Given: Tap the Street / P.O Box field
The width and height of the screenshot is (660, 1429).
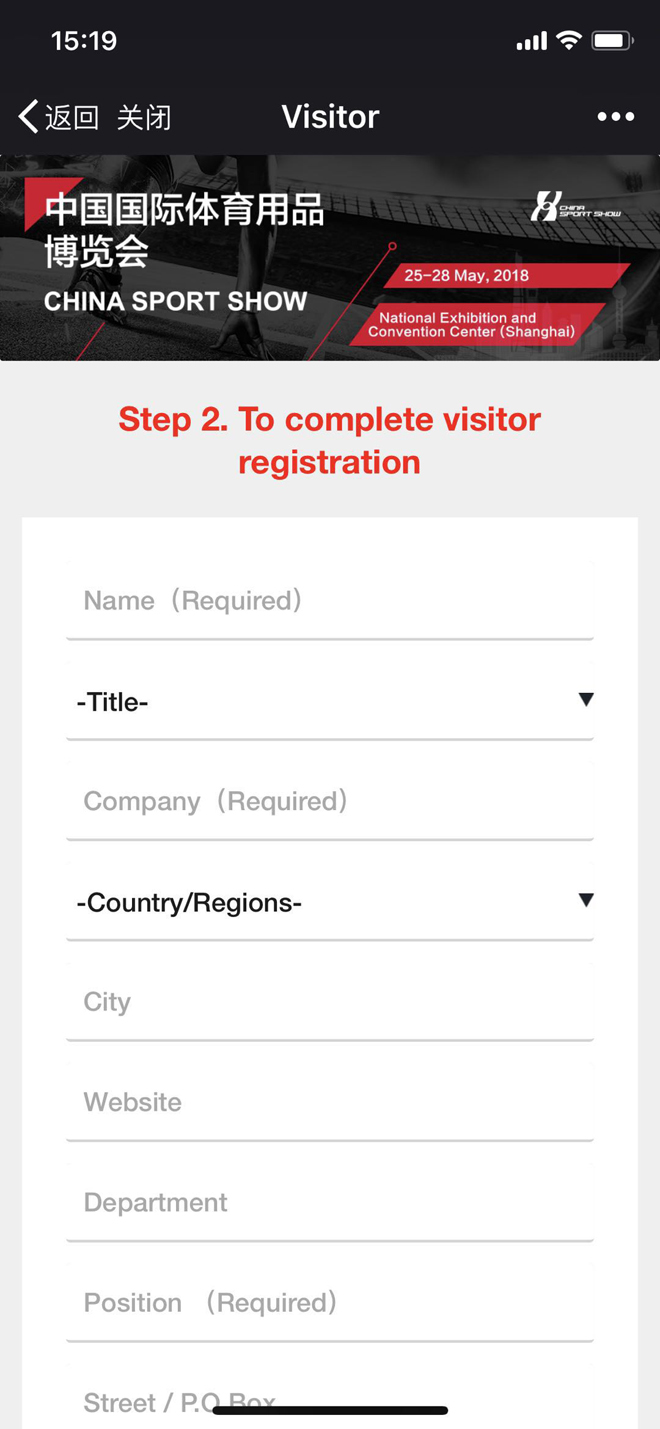Looking at the screenshot, I should point(329,1397).
